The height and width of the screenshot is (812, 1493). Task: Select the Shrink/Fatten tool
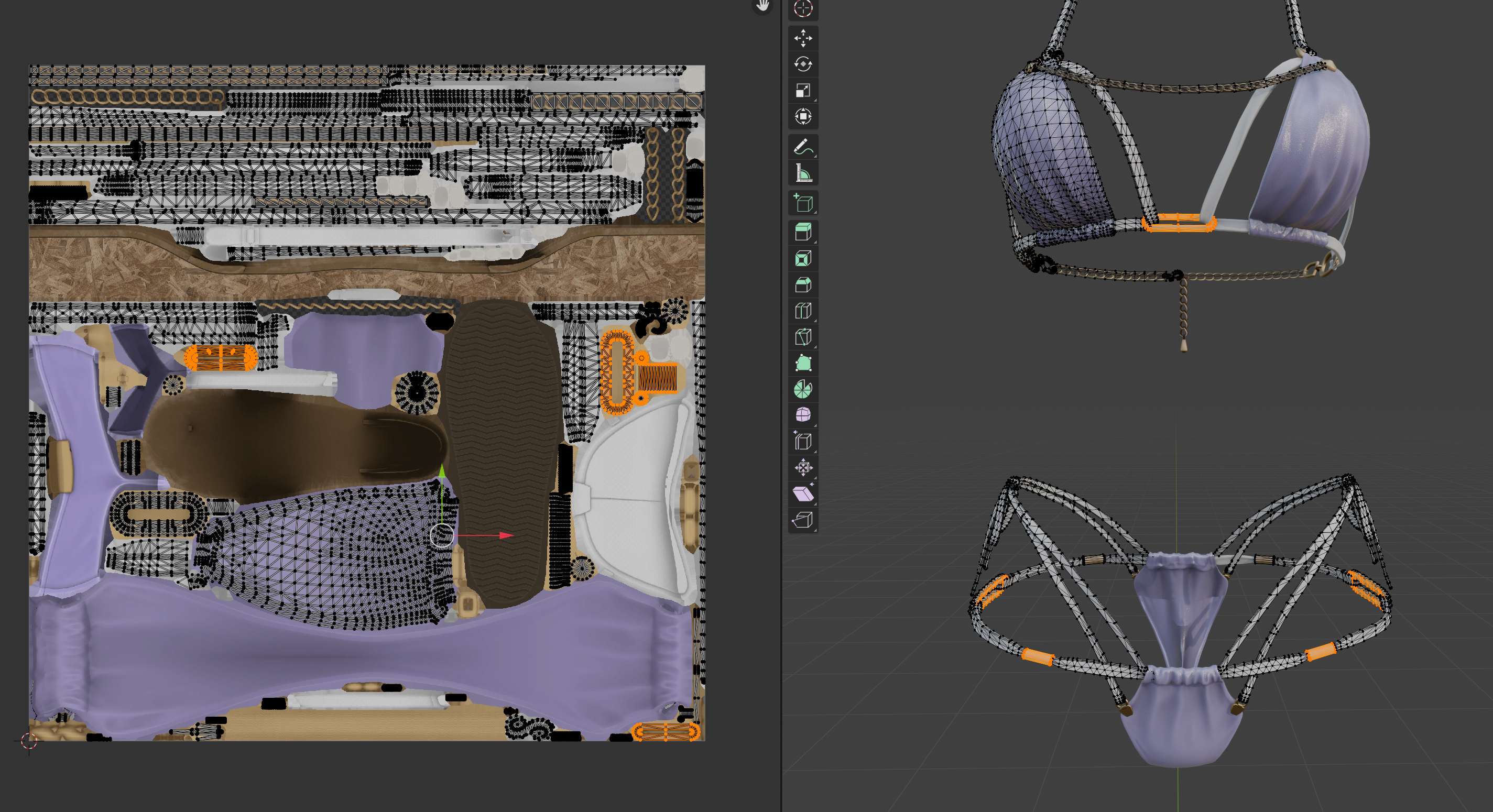click(x=803, y=467)
